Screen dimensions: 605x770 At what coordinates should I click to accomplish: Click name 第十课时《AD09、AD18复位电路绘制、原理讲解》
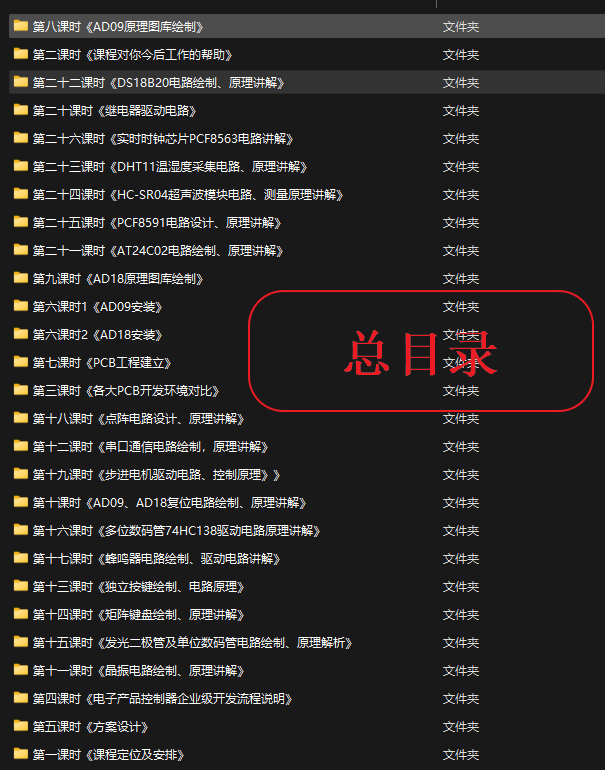pos(169,502)
